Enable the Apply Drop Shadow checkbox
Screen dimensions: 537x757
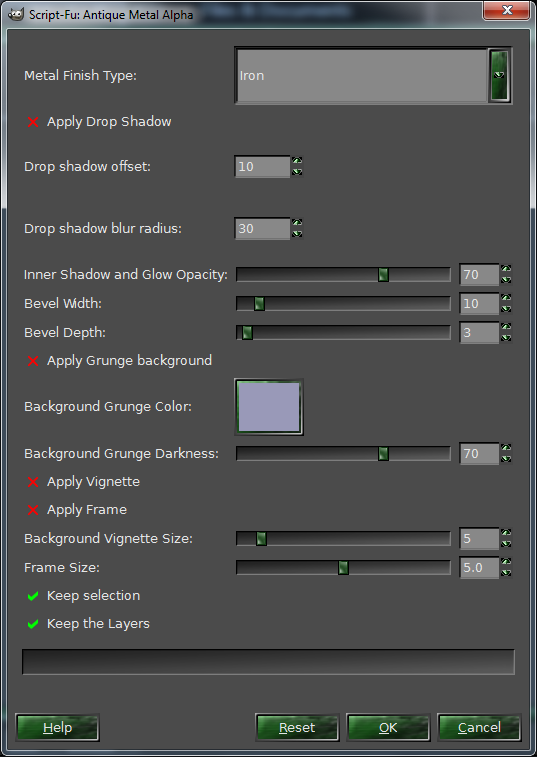click(x=33, y=122)
